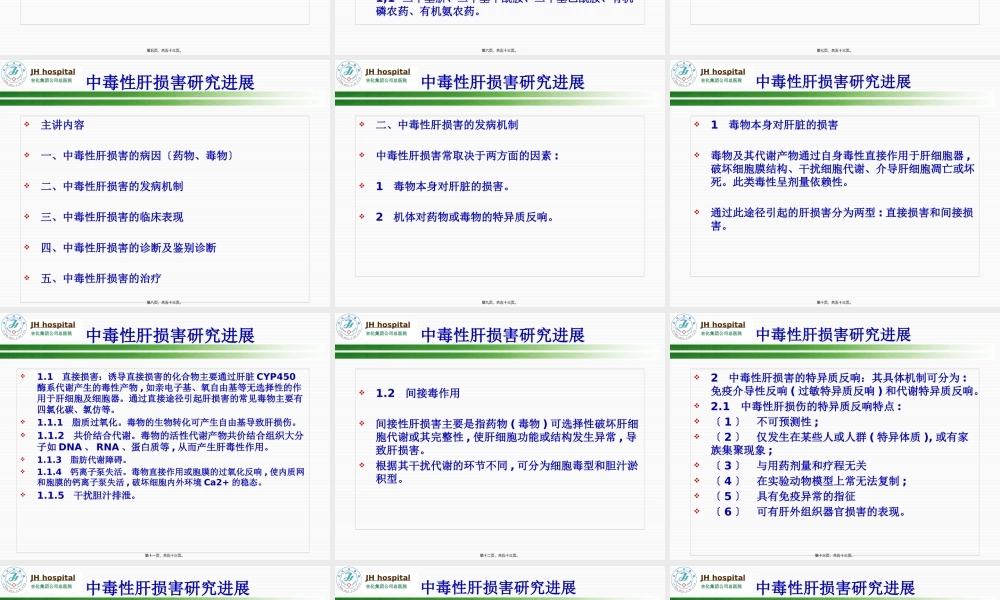Click the hospital logo on the 发病机制 slide
This screenshot has height=600, width=1000.
[x=349, y=76]
